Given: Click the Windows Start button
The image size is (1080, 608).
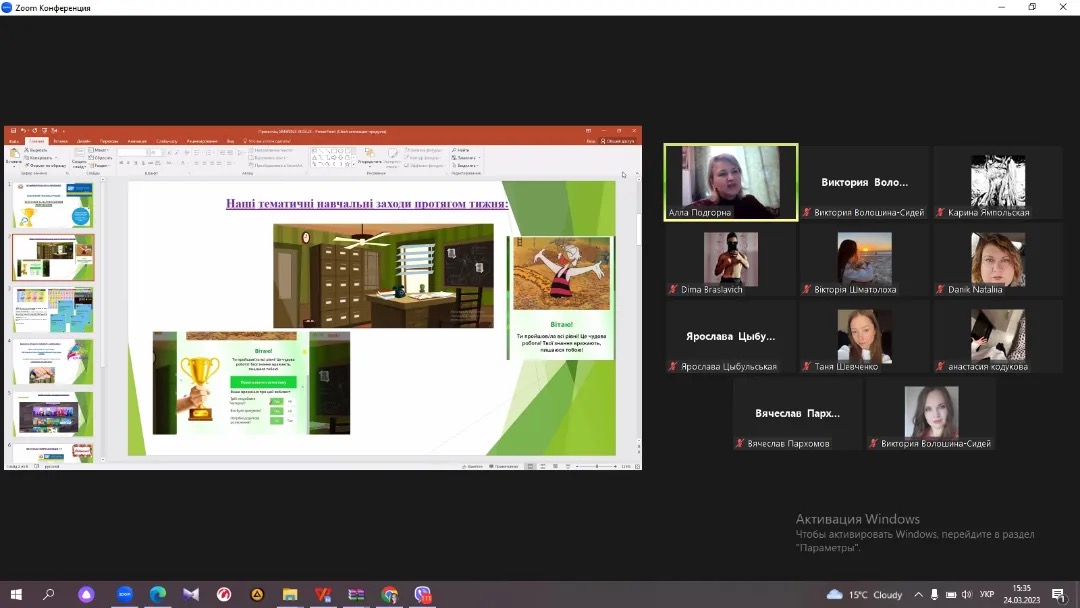Looking at the screenshot, I should click(16, 594).
